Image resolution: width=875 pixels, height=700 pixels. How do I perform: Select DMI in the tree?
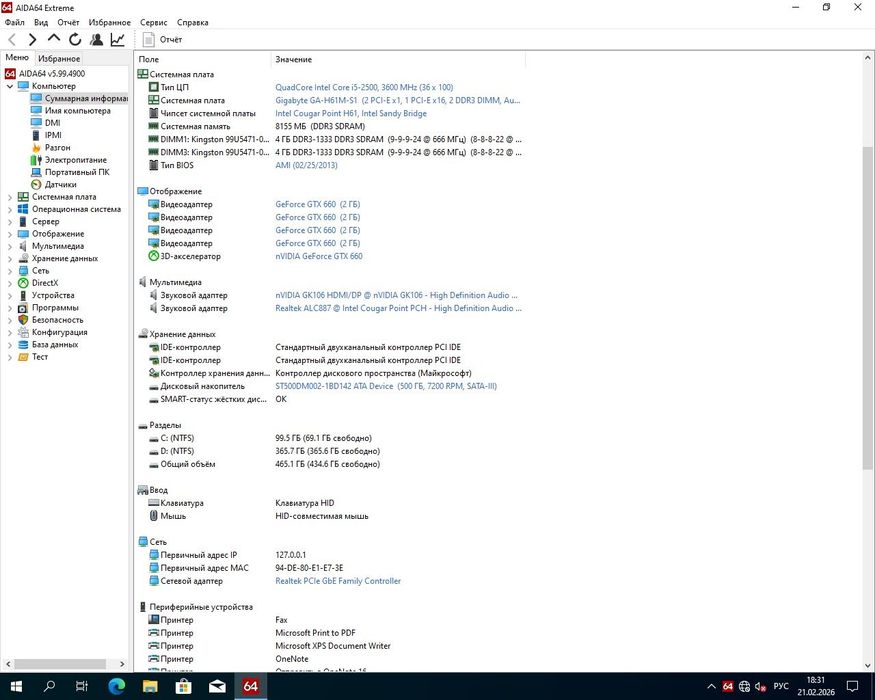(52, 123)
